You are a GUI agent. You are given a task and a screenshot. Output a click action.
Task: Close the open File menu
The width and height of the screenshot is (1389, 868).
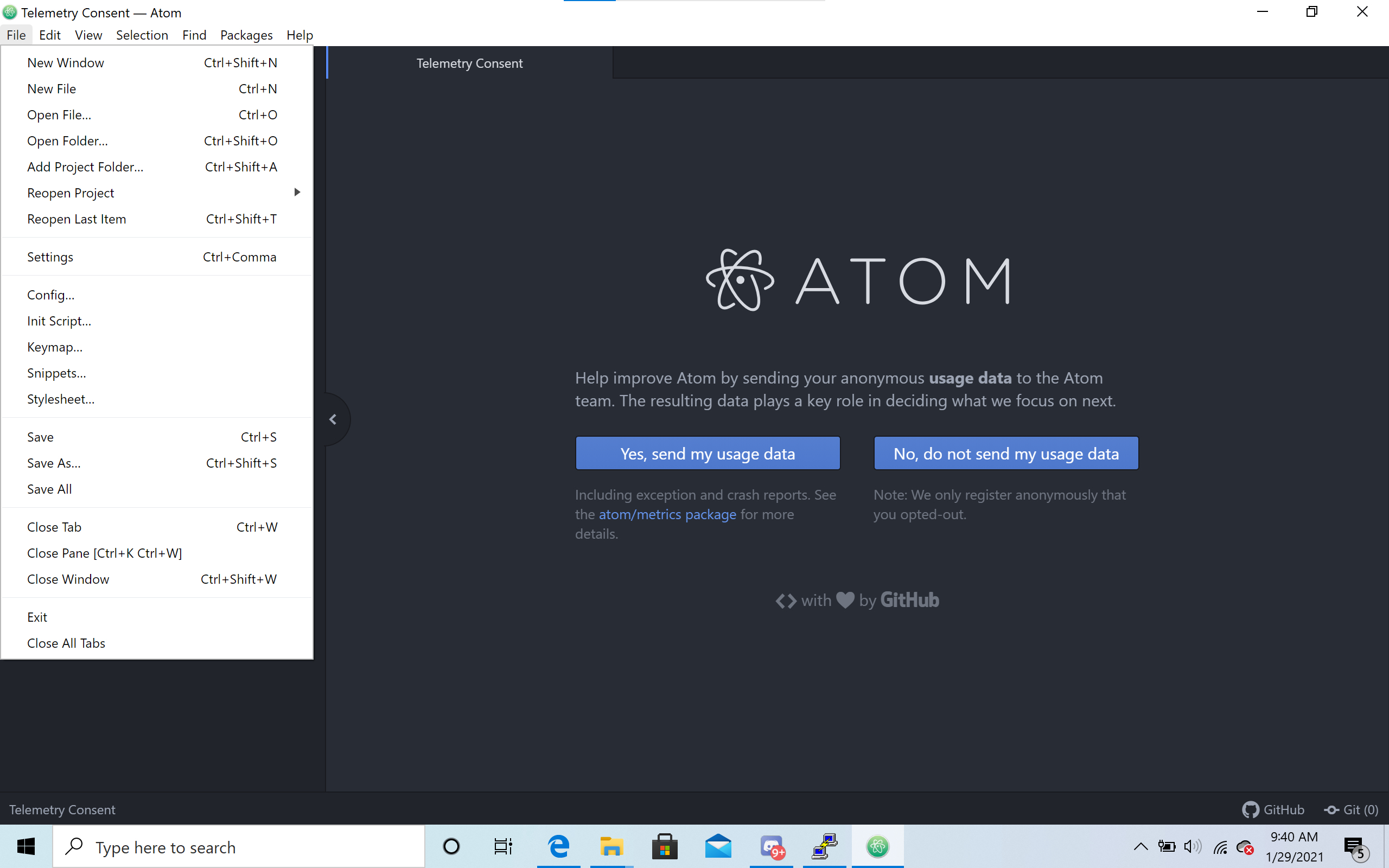[16, 35]
